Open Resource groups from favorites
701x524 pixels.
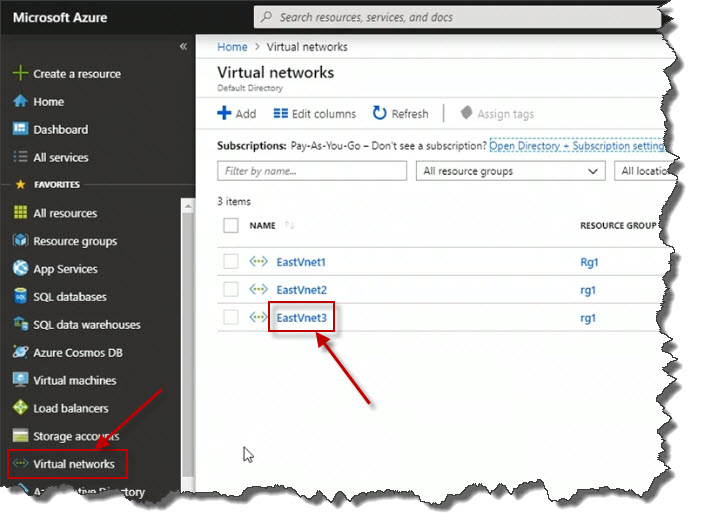click(75, 241)
